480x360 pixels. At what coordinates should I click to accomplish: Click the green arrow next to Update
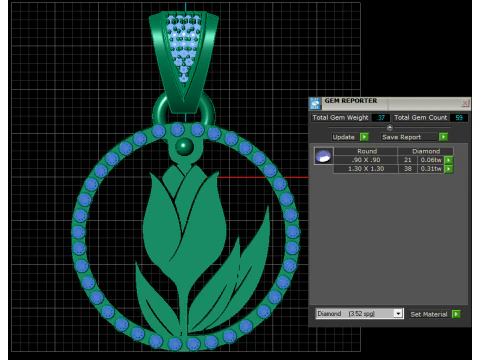(x=364, y=137)
